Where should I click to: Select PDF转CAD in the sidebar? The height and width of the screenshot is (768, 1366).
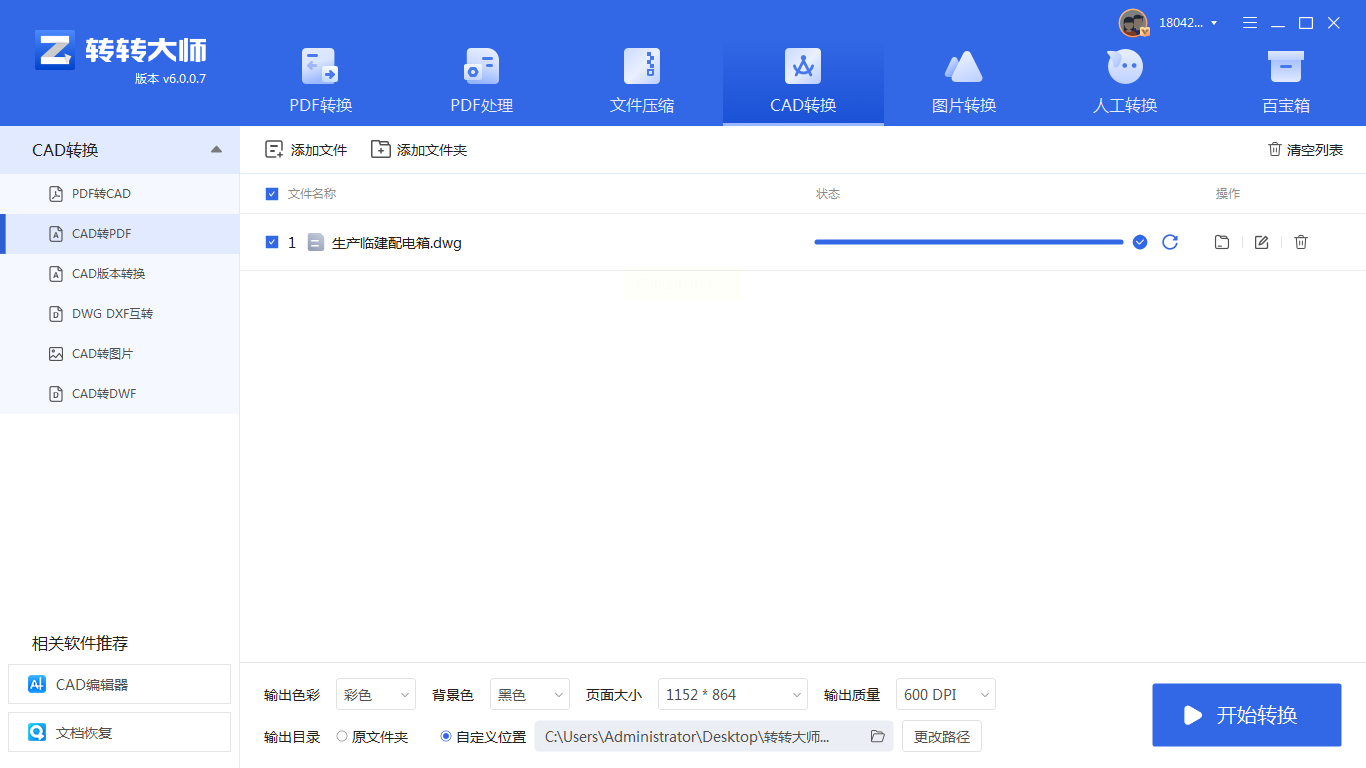[x=120, y=194]
